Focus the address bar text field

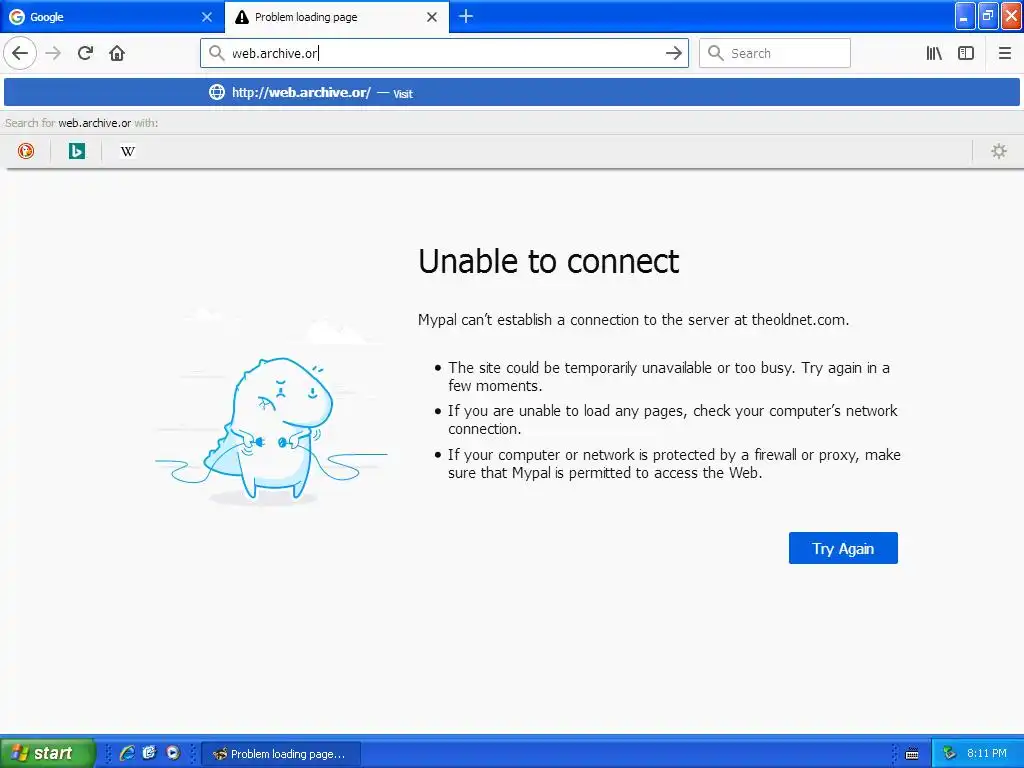[444, 53]
